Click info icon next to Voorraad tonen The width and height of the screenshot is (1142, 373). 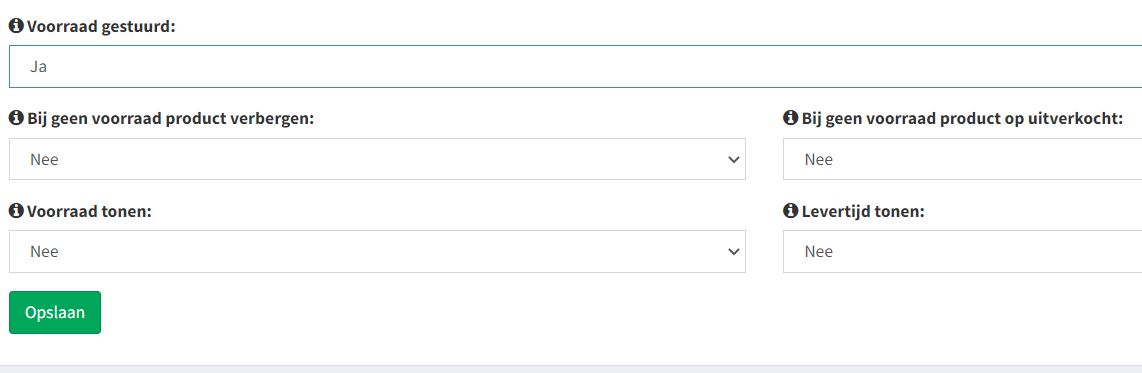(x=16, y=211)
